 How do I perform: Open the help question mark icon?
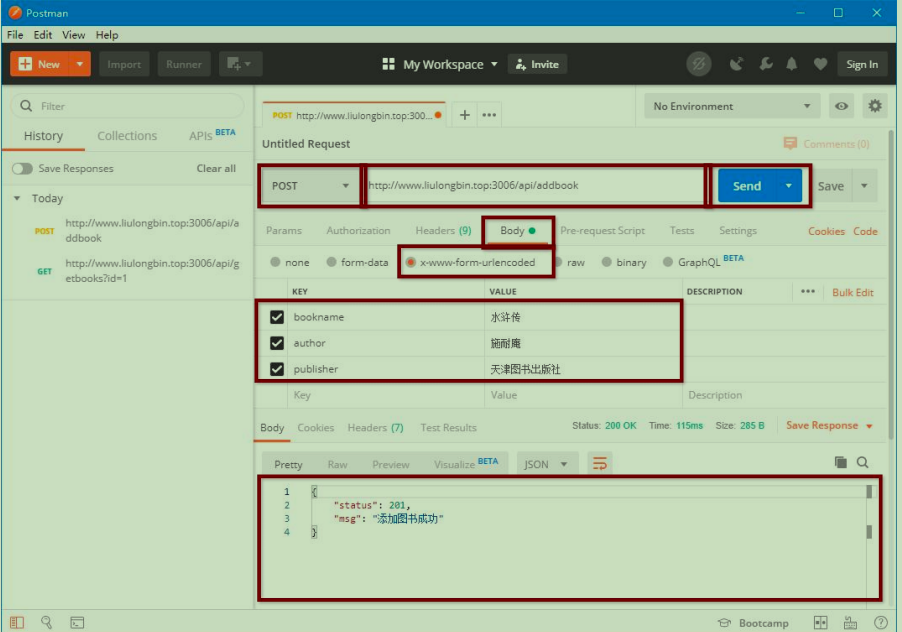880,622
